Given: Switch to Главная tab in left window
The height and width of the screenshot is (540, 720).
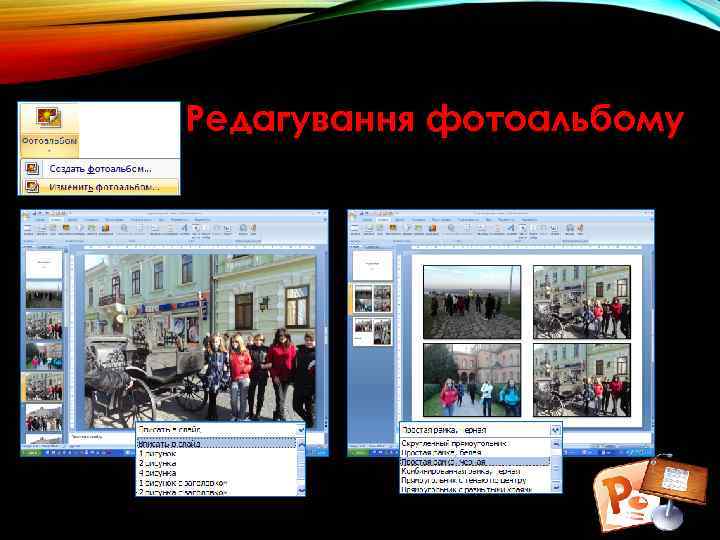Looking at the screenshot, I should (41, 219).
